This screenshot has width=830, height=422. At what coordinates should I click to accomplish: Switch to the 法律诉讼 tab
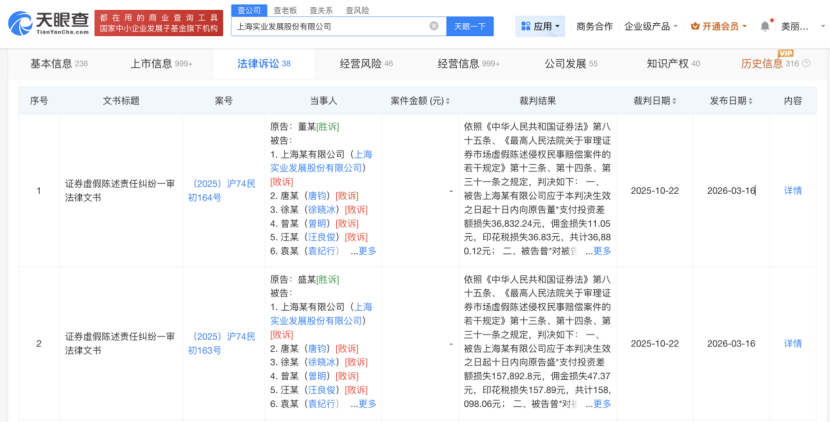click(264, 64)
